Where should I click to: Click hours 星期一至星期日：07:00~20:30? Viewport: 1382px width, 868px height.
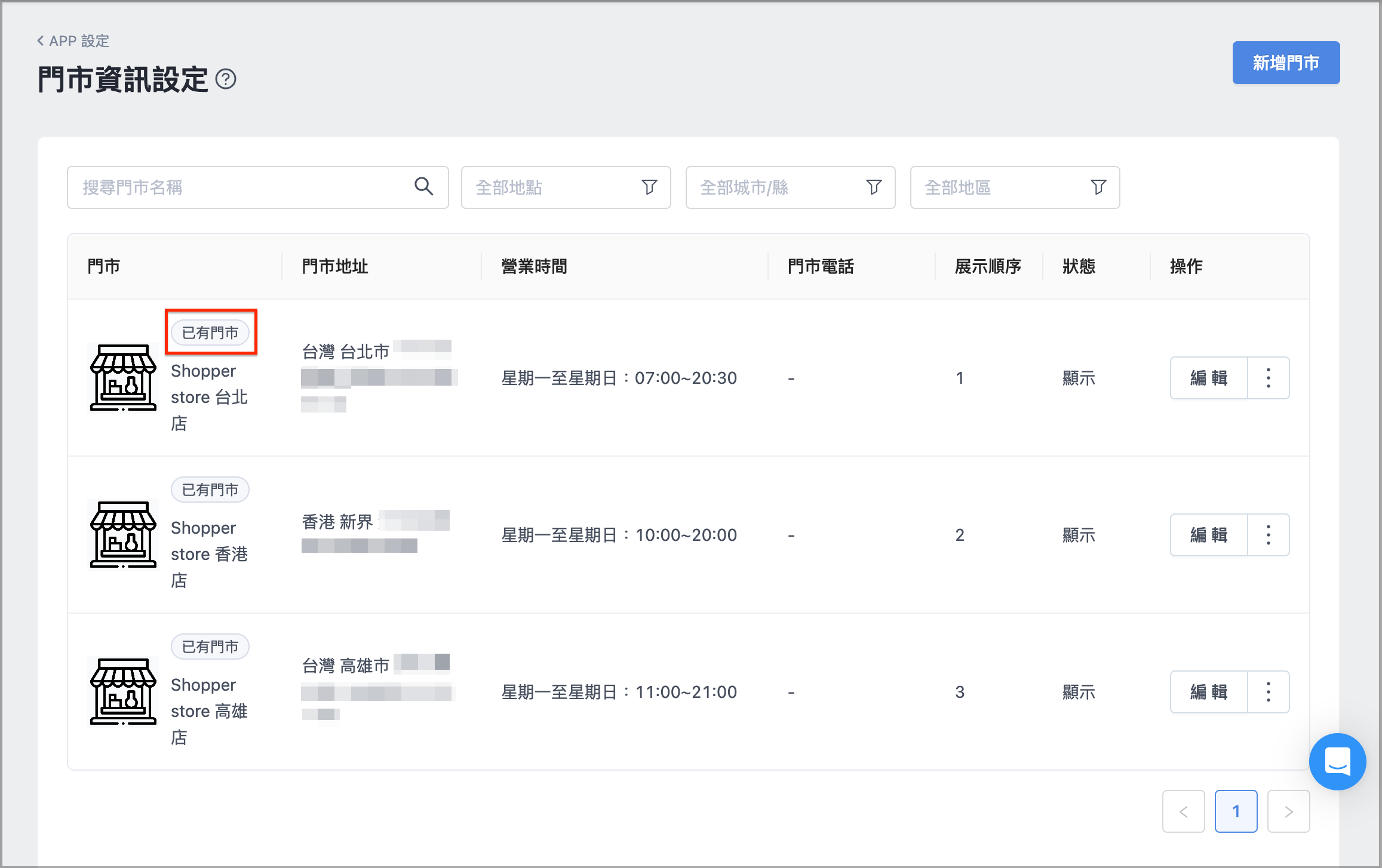pyautogui.click(x=619, y=378)
